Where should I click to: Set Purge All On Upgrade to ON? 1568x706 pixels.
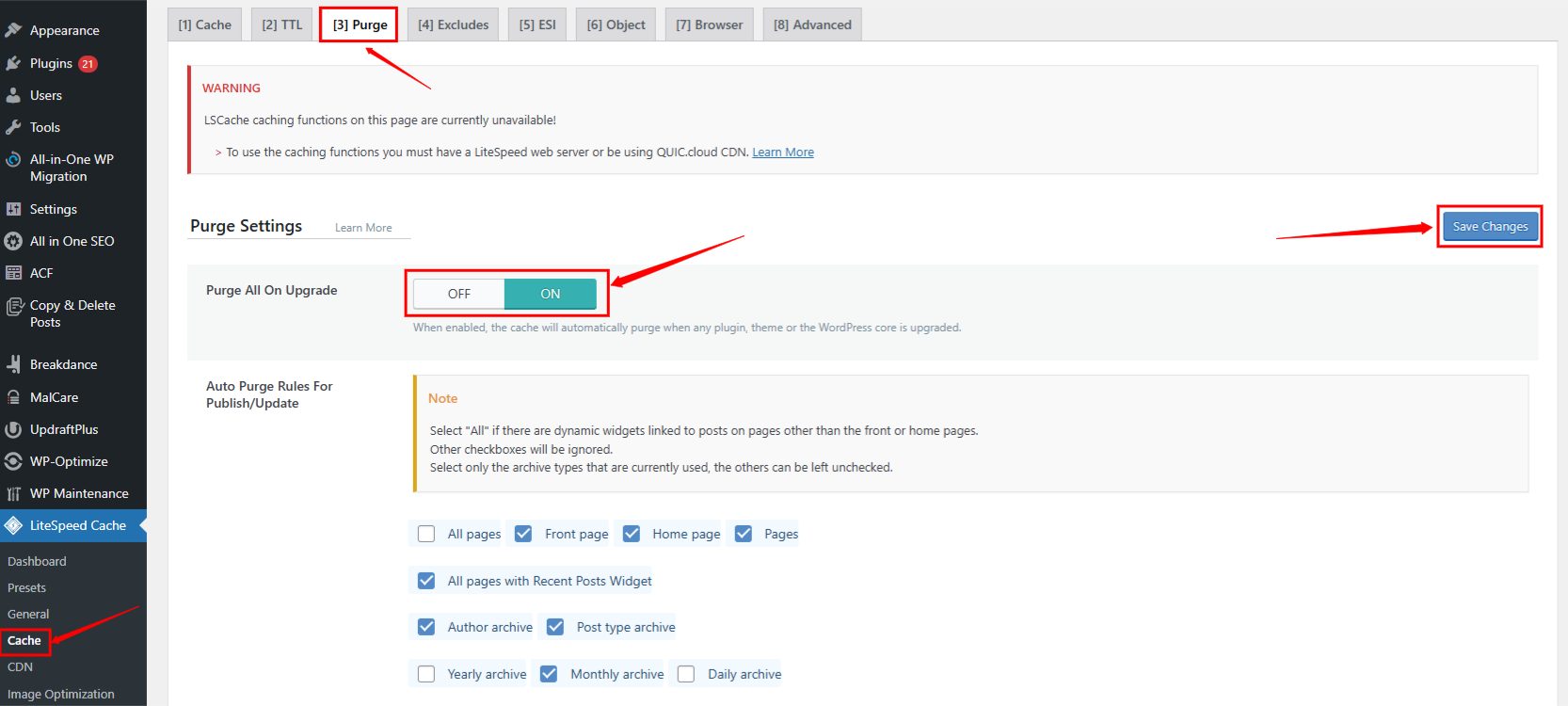551,294
